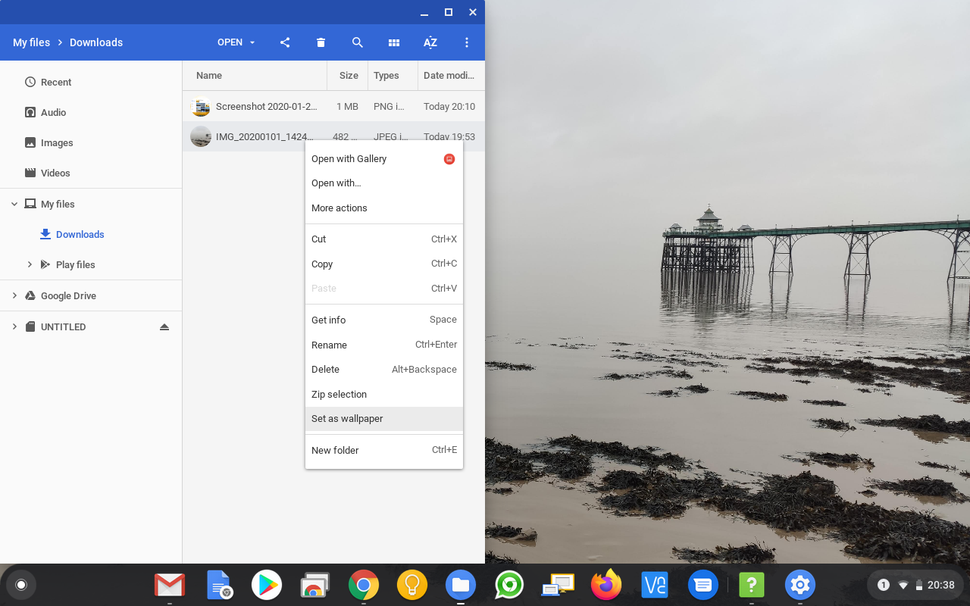The image size is (970, 606).
Task: Open the OPEN dropdown in the toolbar
Action: [x=235, y=42]
